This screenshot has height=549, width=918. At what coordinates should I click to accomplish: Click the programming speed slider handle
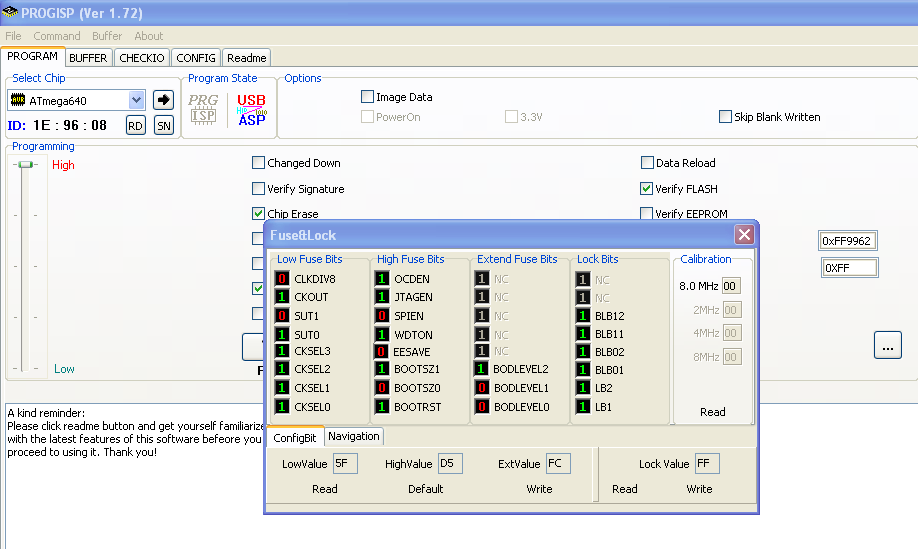point(25,164)
